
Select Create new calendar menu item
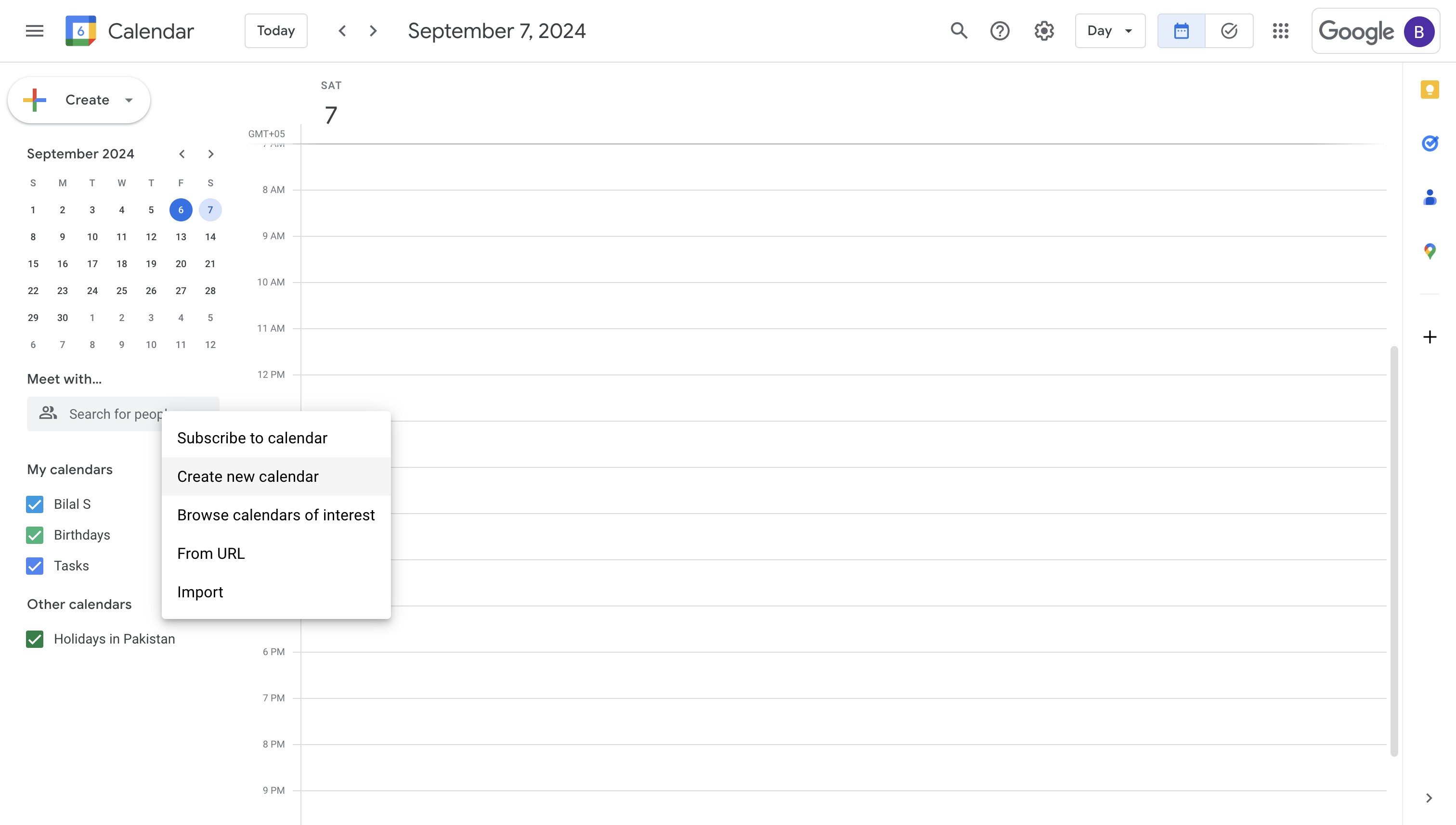247,477
